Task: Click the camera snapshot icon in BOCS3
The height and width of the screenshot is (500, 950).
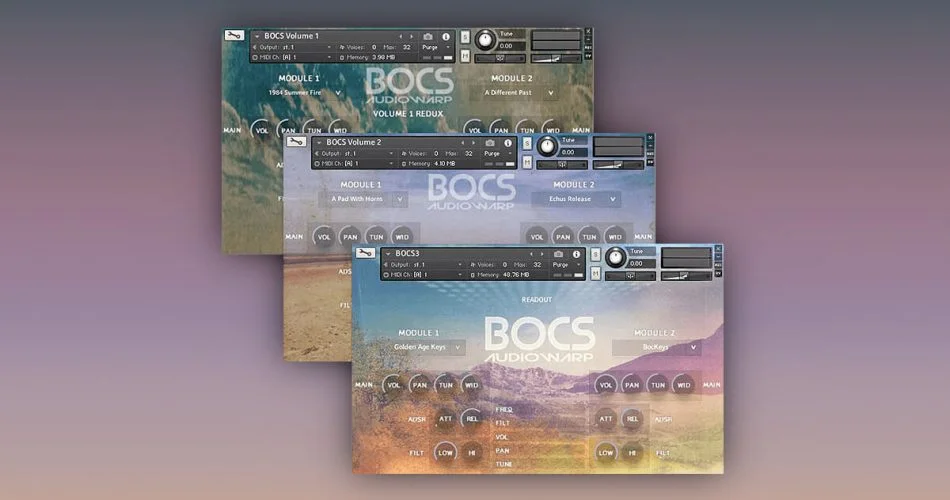Action: click(x=558, y=254)
